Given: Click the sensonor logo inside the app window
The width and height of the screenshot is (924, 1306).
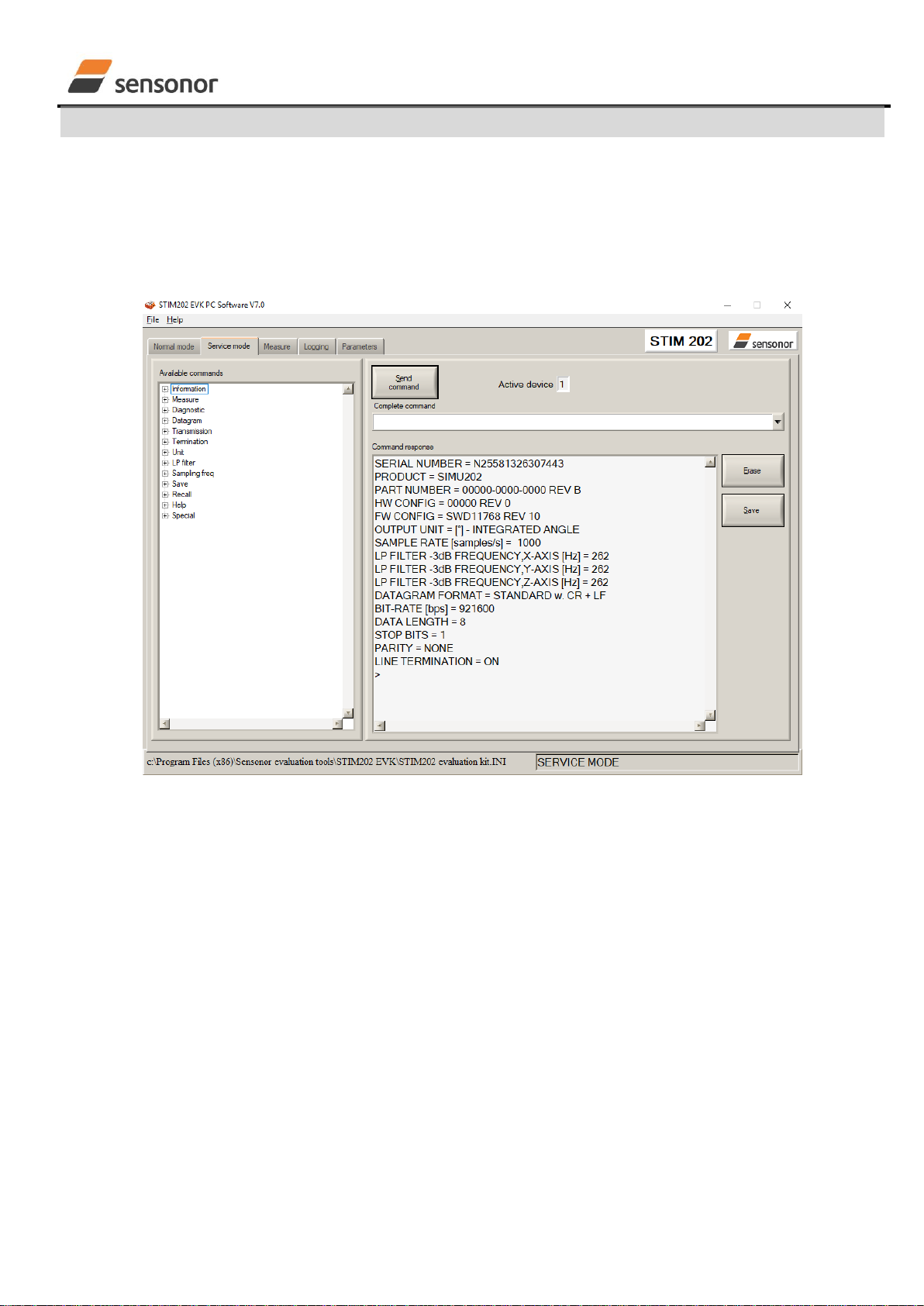Looking at the screenshot, I should [764, 341].
